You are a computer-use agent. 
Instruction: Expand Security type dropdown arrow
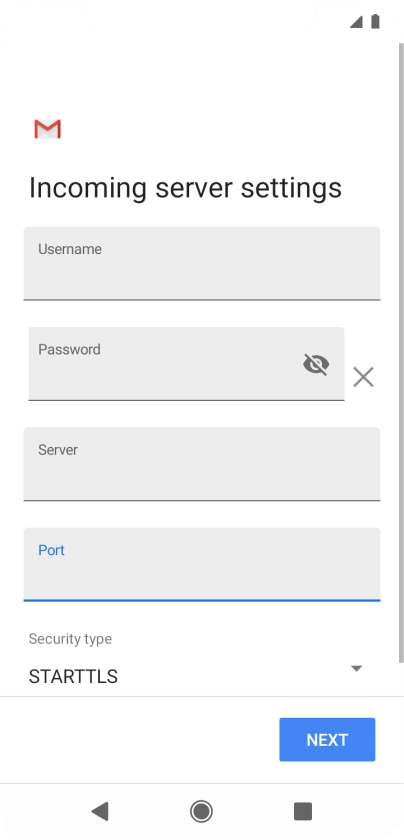tap(356, 668)
